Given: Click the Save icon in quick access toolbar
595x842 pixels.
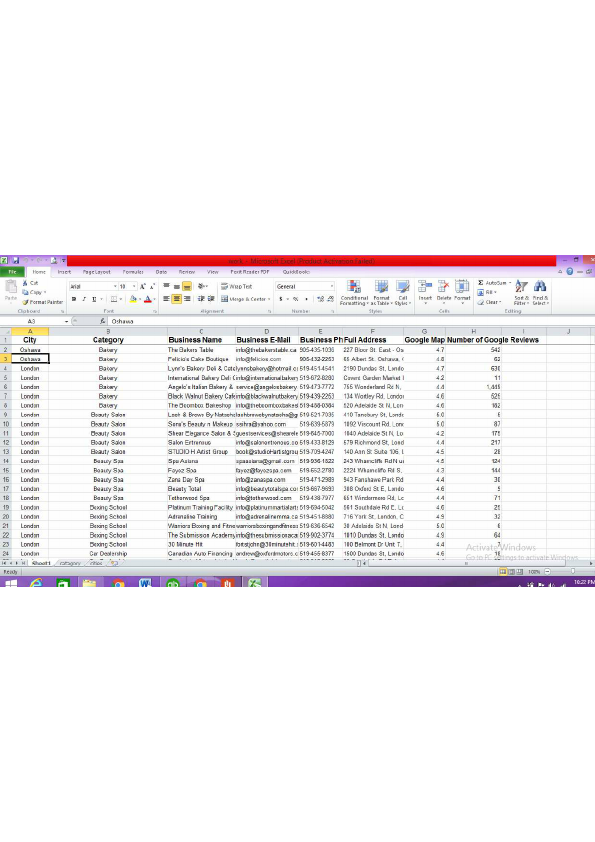Looking at the screenshot, I should (16, 260).
